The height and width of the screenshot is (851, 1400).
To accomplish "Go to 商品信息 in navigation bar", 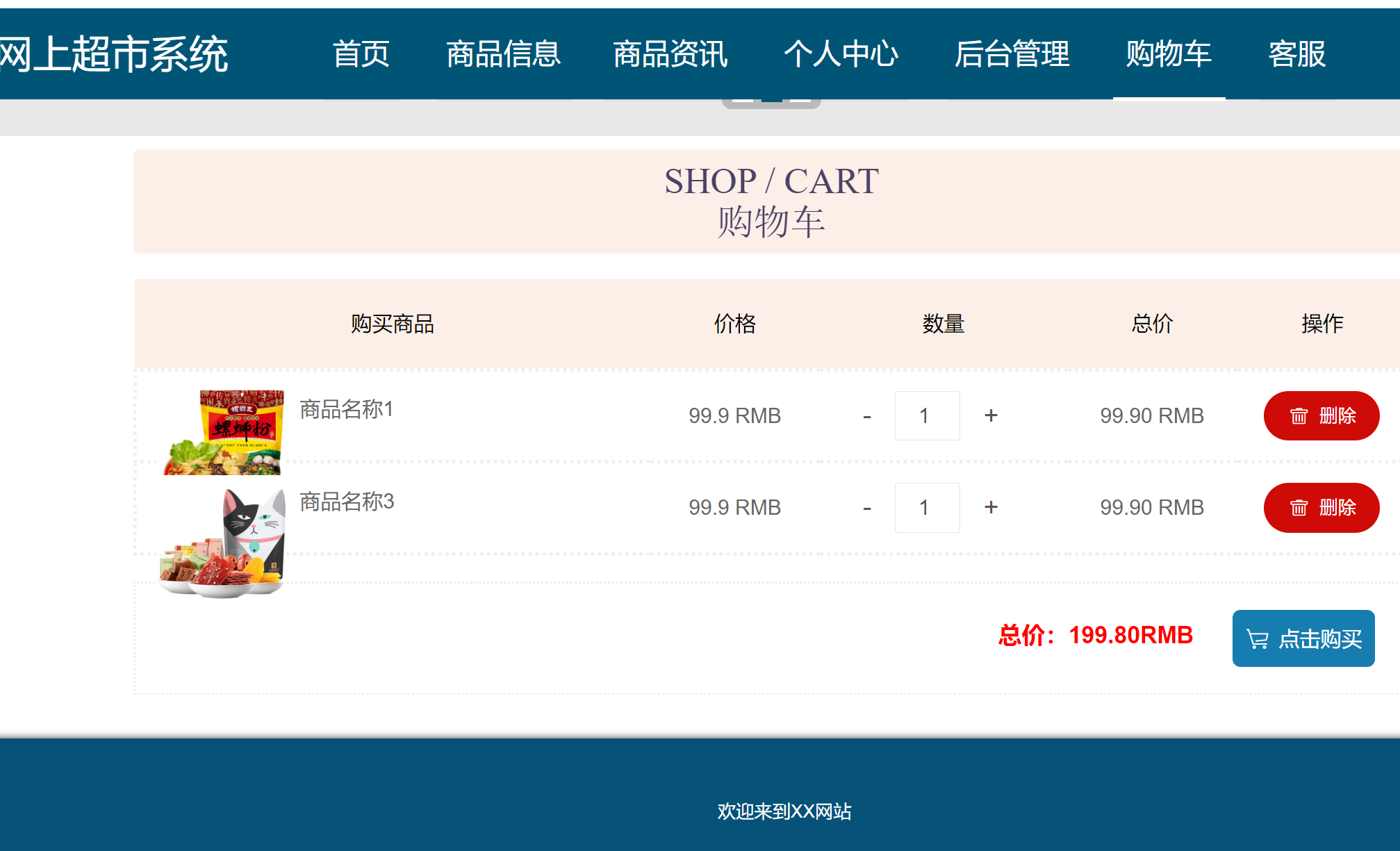I will coord(503,54).
